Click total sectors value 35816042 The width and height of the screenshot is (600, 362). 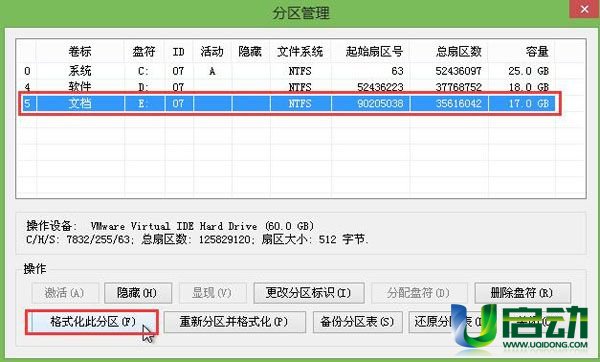click(x=458, y=103)
